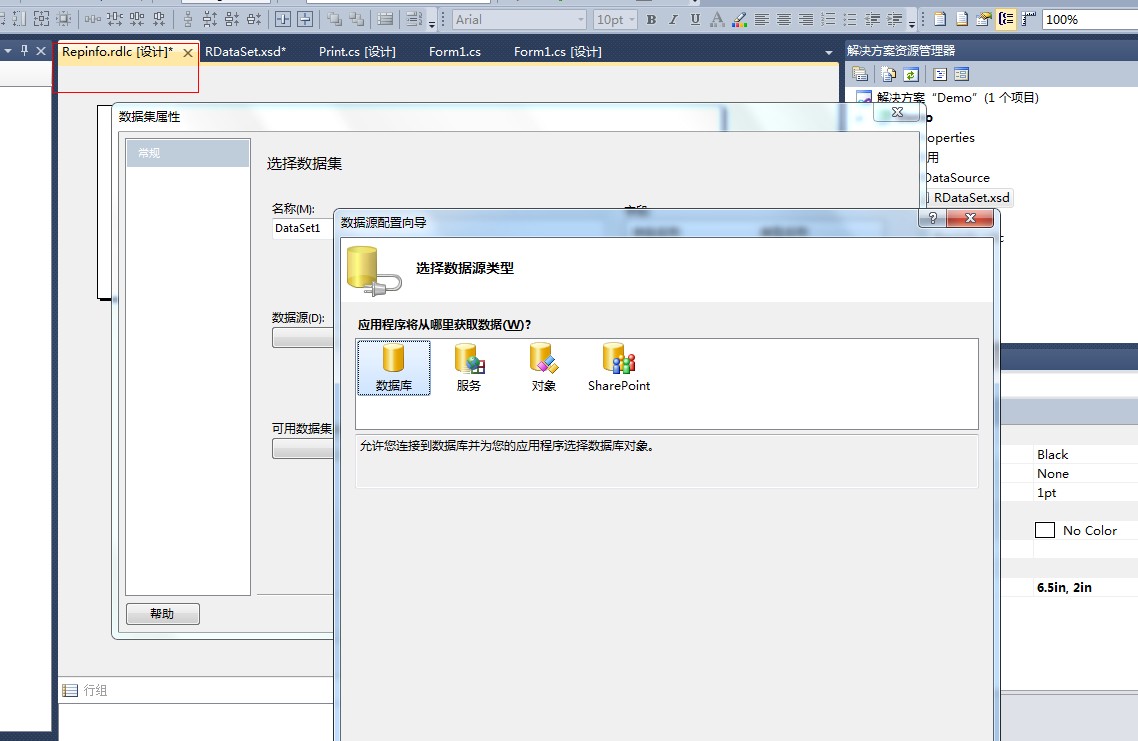Select RDataSet.xsd in Solution Explorer

pos(971,197)
